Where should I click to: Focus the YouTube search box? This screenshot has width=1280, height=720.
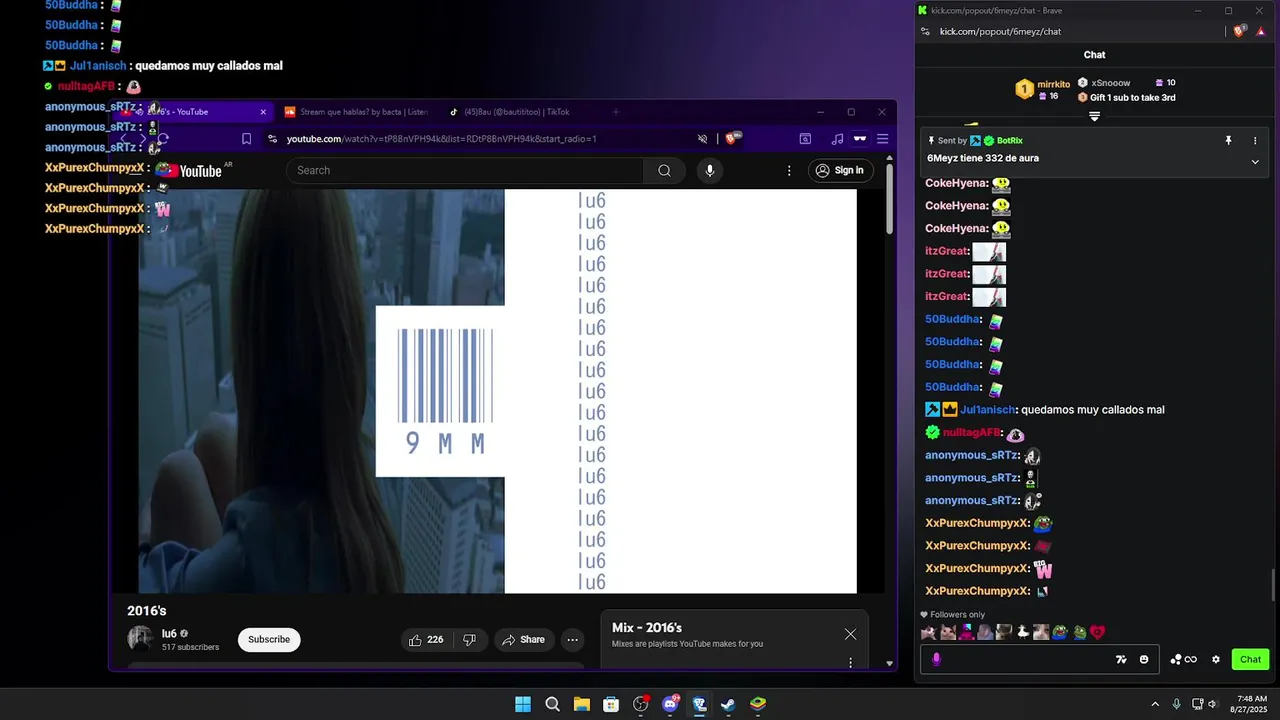[x=465, y=170]
